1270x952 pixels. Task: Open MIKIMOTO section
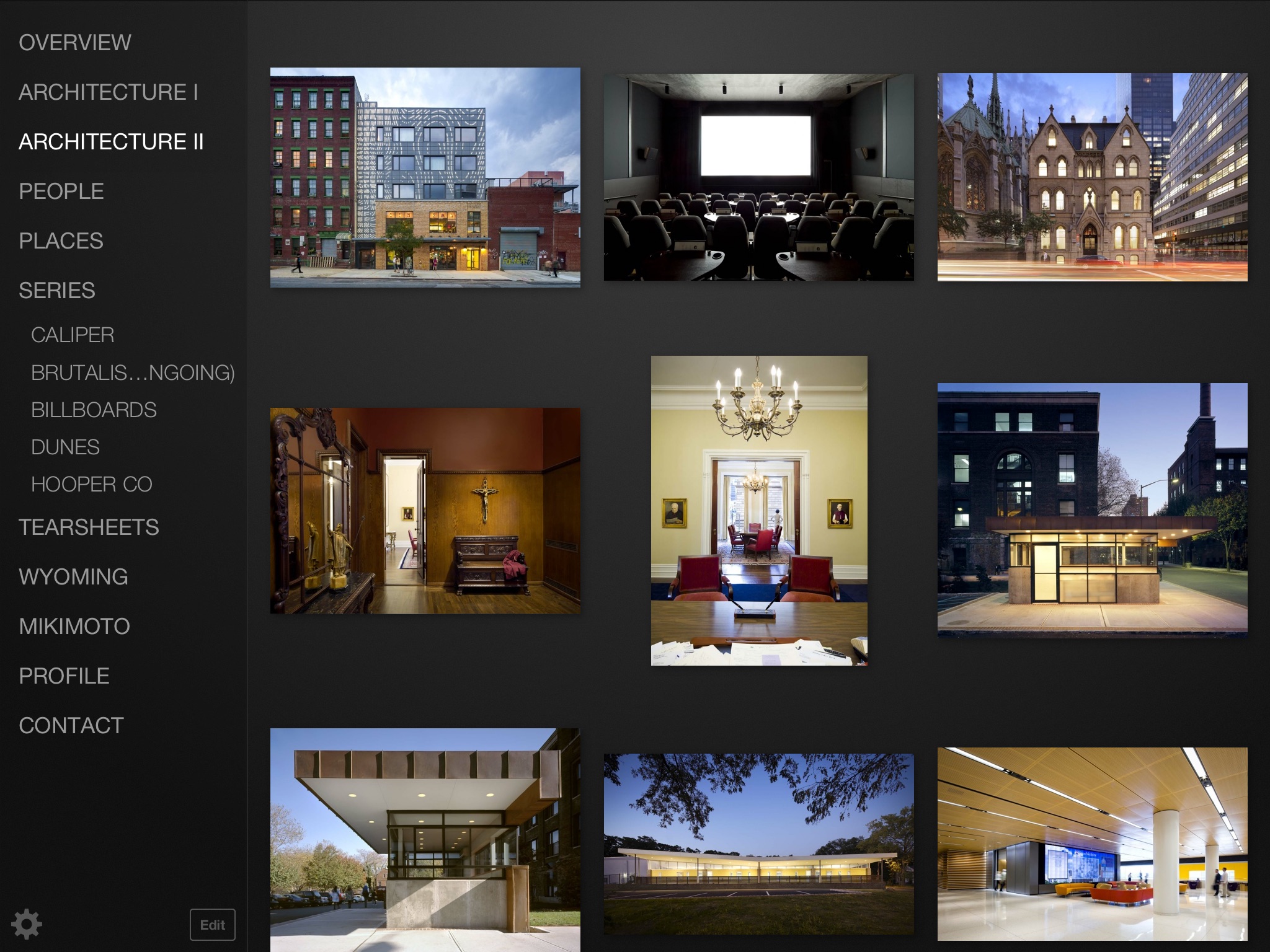75,626
